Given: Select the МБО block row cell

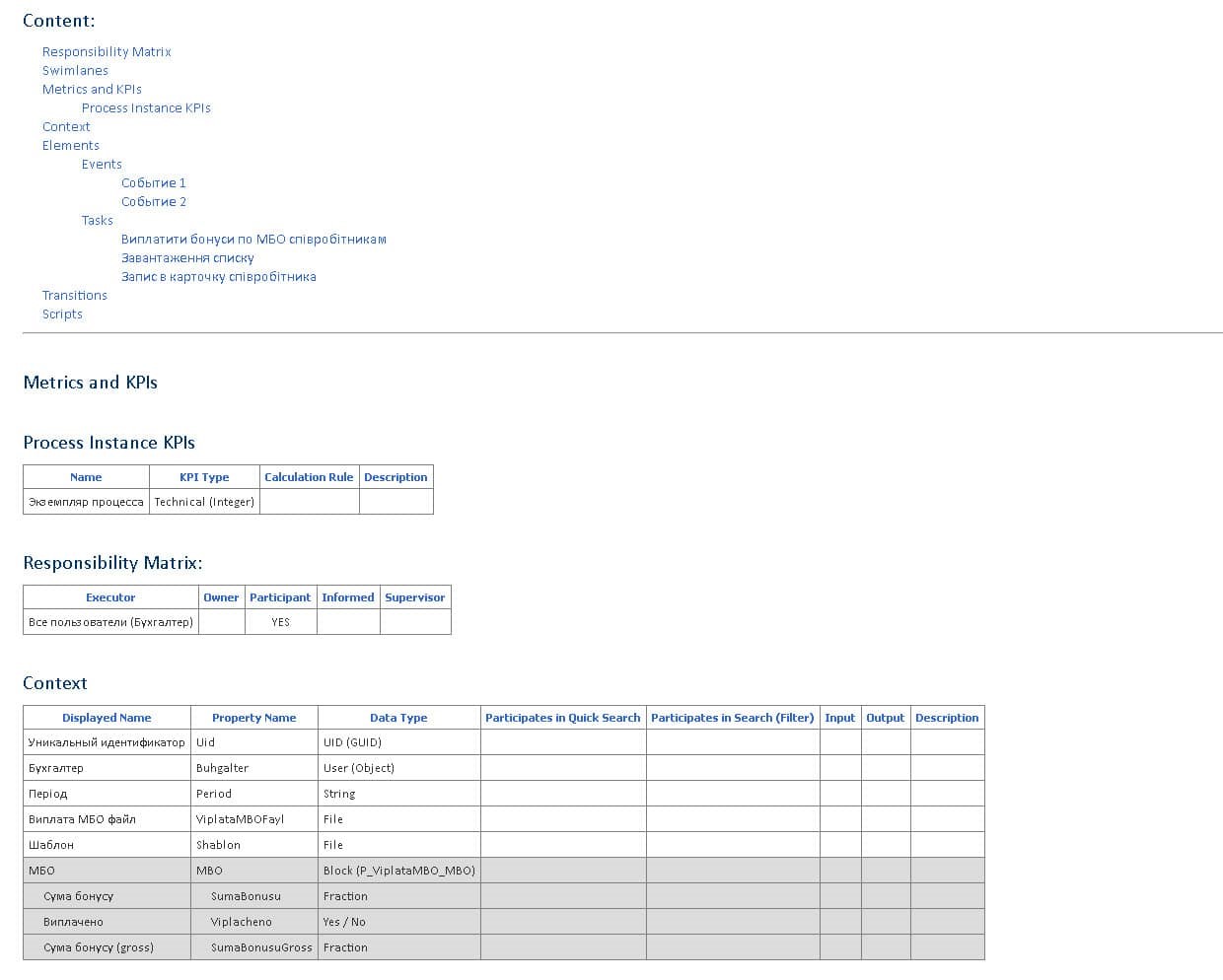Looking at the screenshot, I should [42, 871].
